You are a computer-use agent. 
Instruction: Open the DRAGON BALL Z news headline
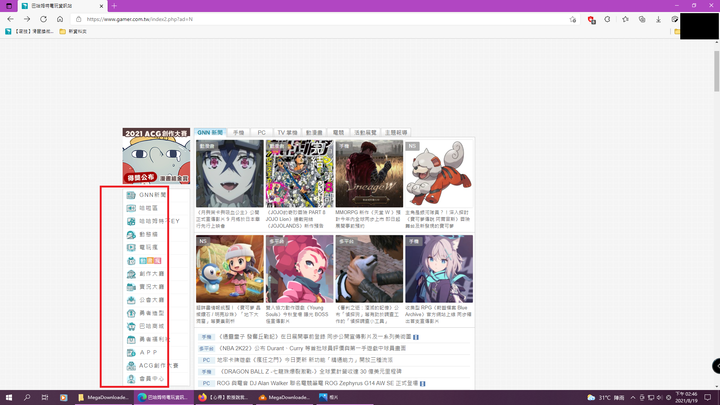[x=311, y=371]
